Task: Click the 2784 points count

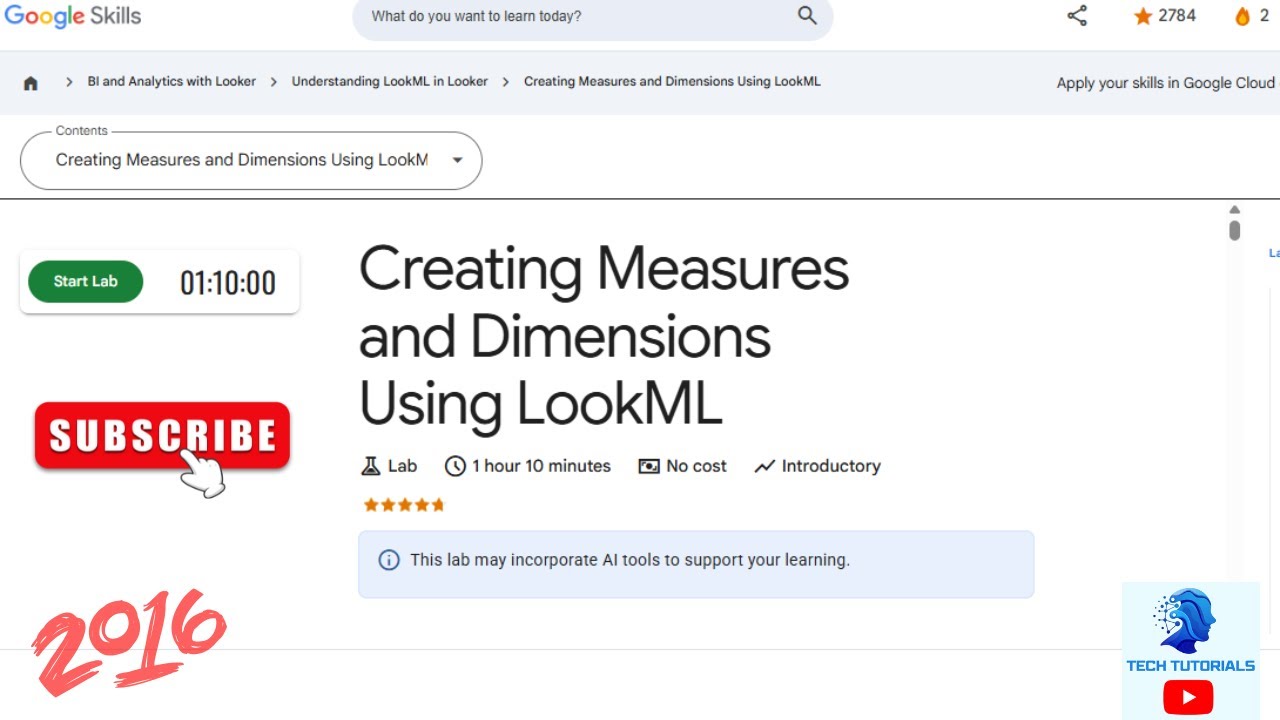Action: [x=1177, y=16]
